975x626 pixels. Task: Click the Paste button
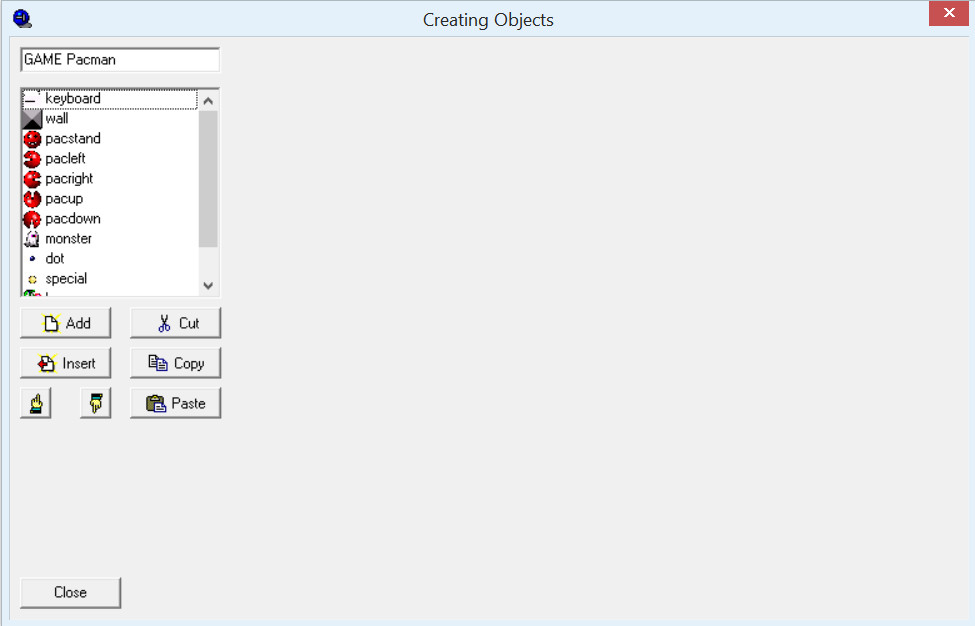click(x=175, y=403)
